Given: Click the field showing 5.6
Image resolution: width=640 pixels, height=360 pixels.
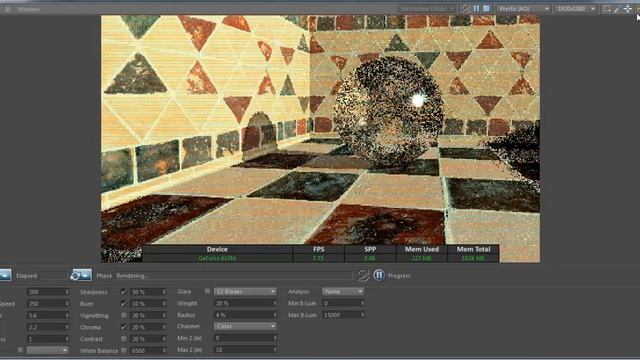Looking at the screenshot, I should pyautogui.click(x=48, y=316).
